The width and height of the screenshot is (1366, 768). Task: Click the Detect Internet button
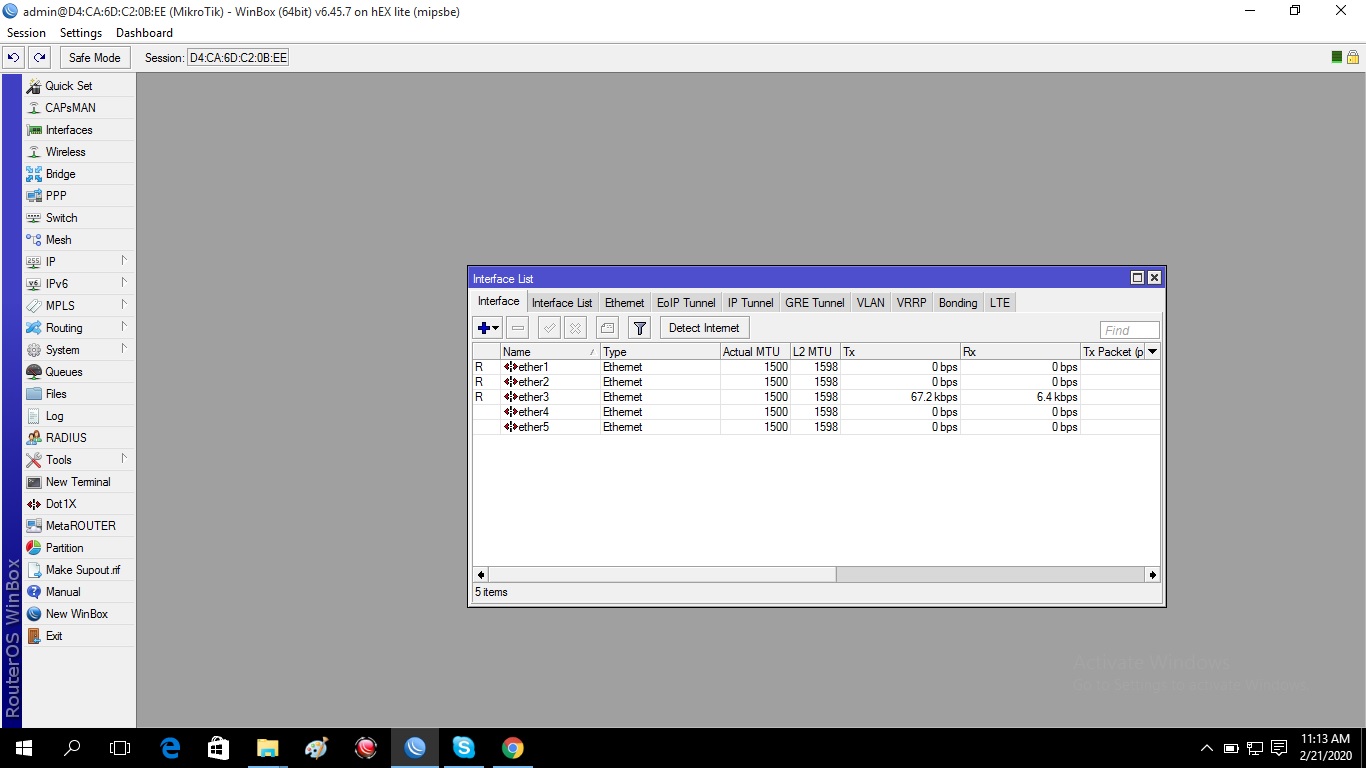point(704,328)
